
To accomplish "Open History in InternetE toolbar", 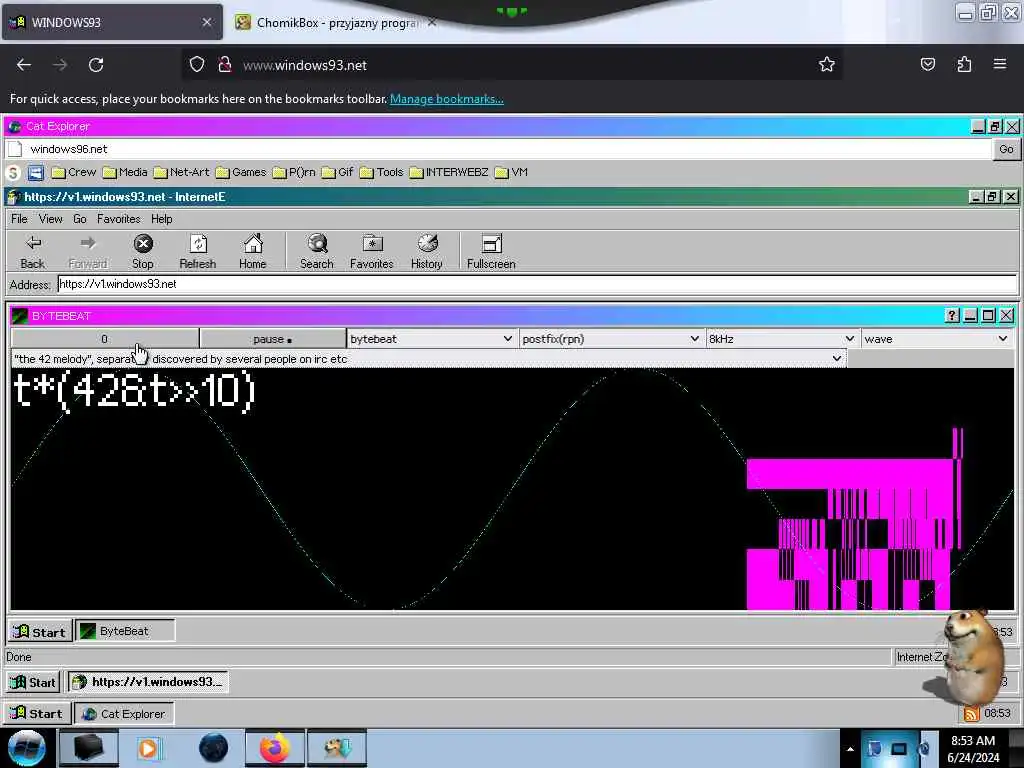I will pos(426,251).
